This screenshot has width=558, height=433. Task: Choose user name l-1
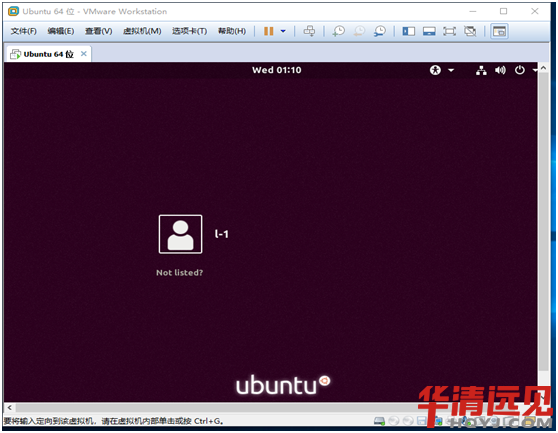[x=221, y=234]
